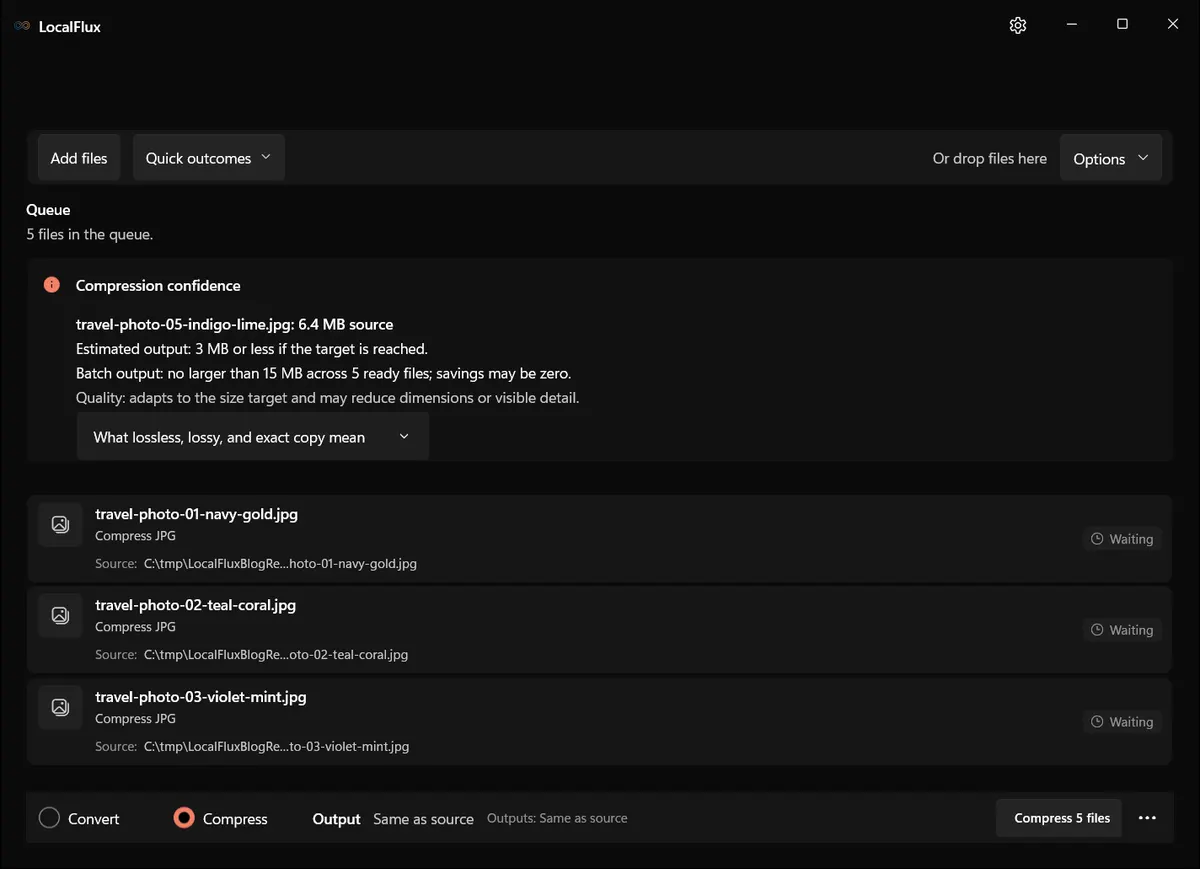Click source path ending 'to-03-violet-mint.jpg'

276,747
